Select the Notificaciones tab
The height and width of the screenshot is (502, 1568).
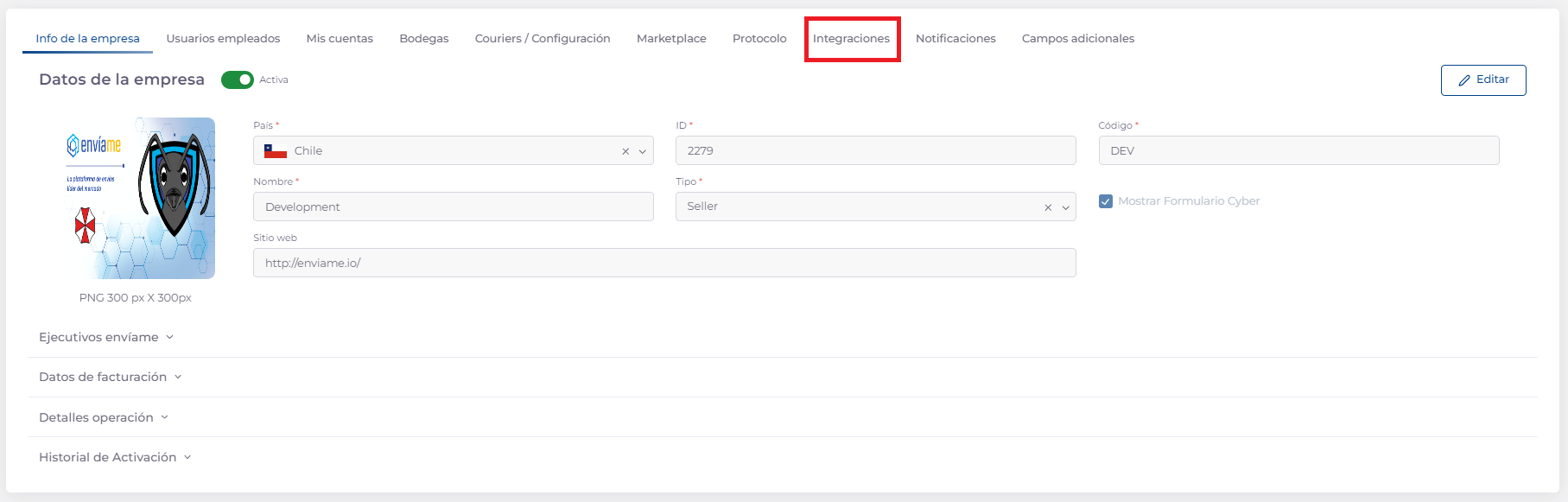(955, 39)
